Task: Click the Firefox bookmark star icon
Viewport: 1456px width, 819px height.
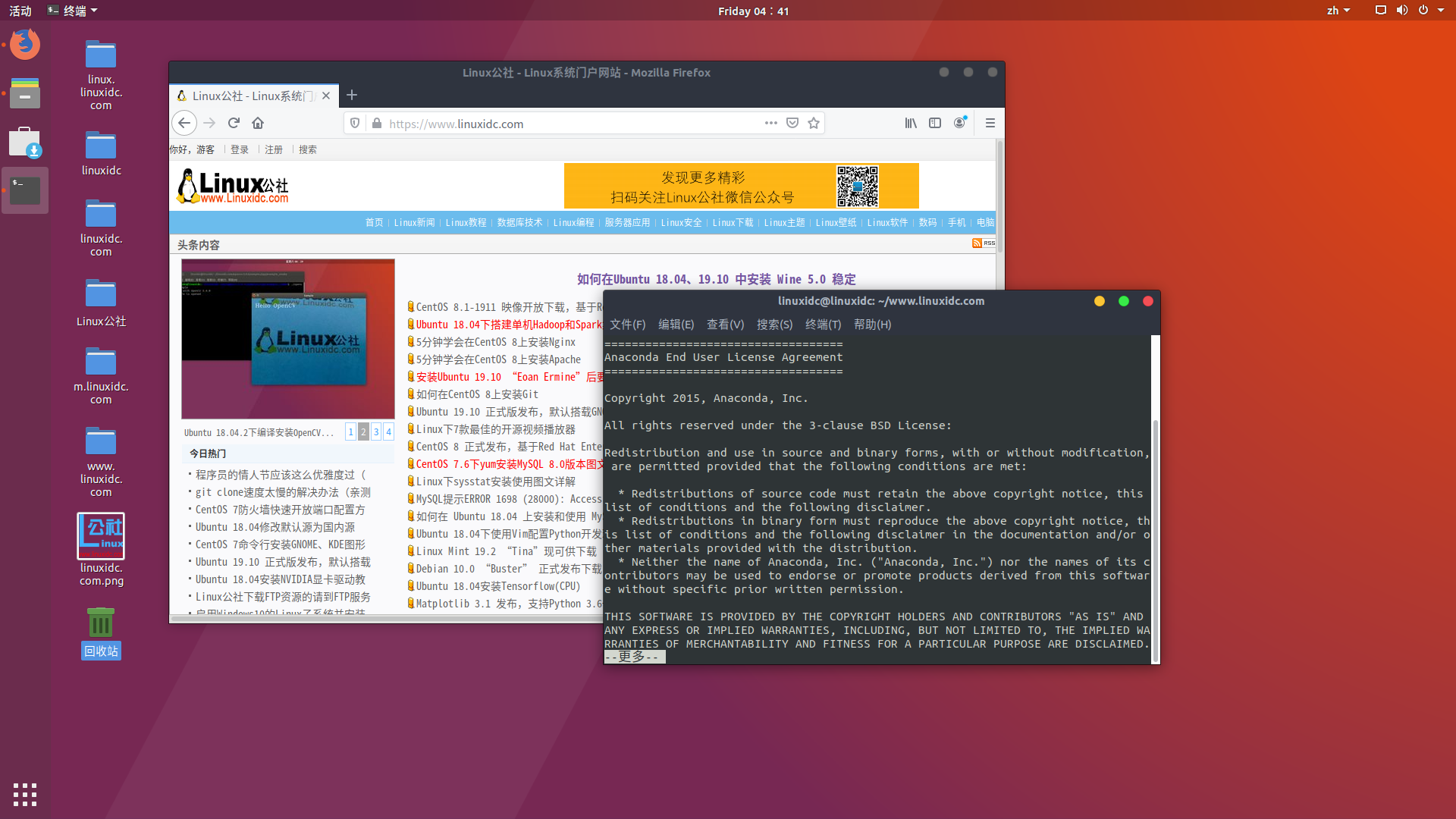Action: coord(814,123)
